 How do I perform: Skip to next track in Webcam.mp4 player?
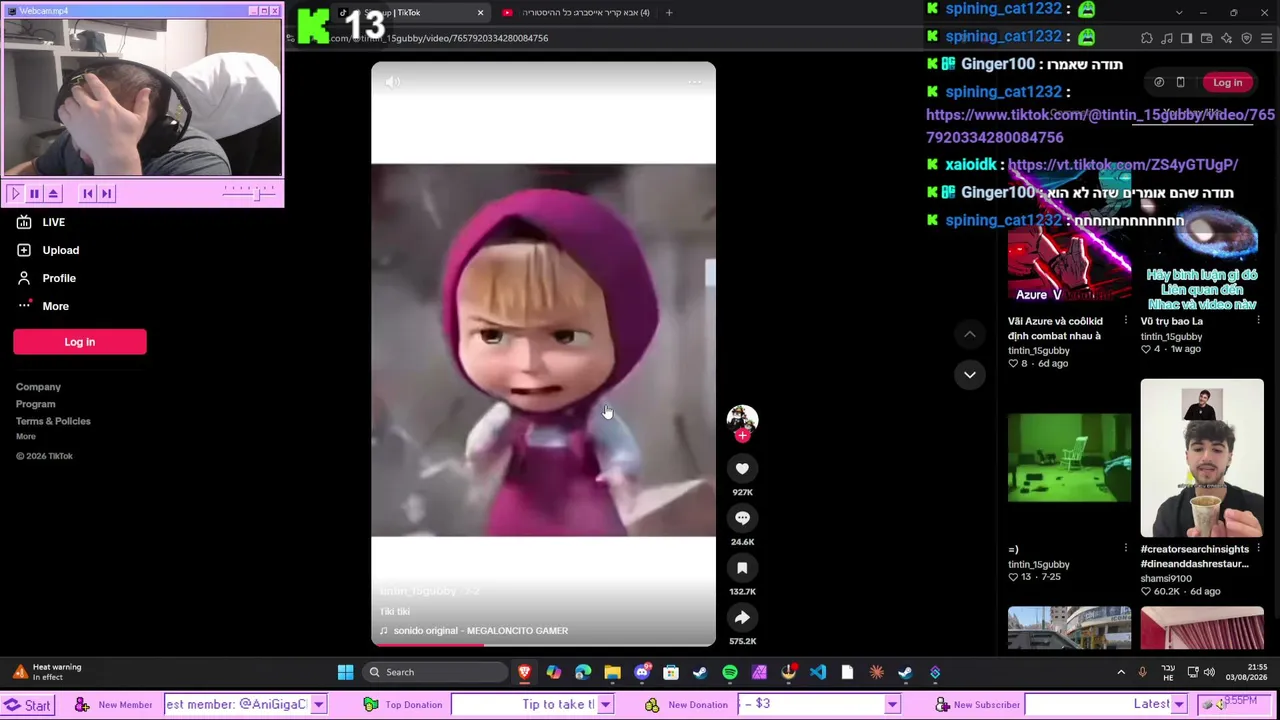coord(106,193)
